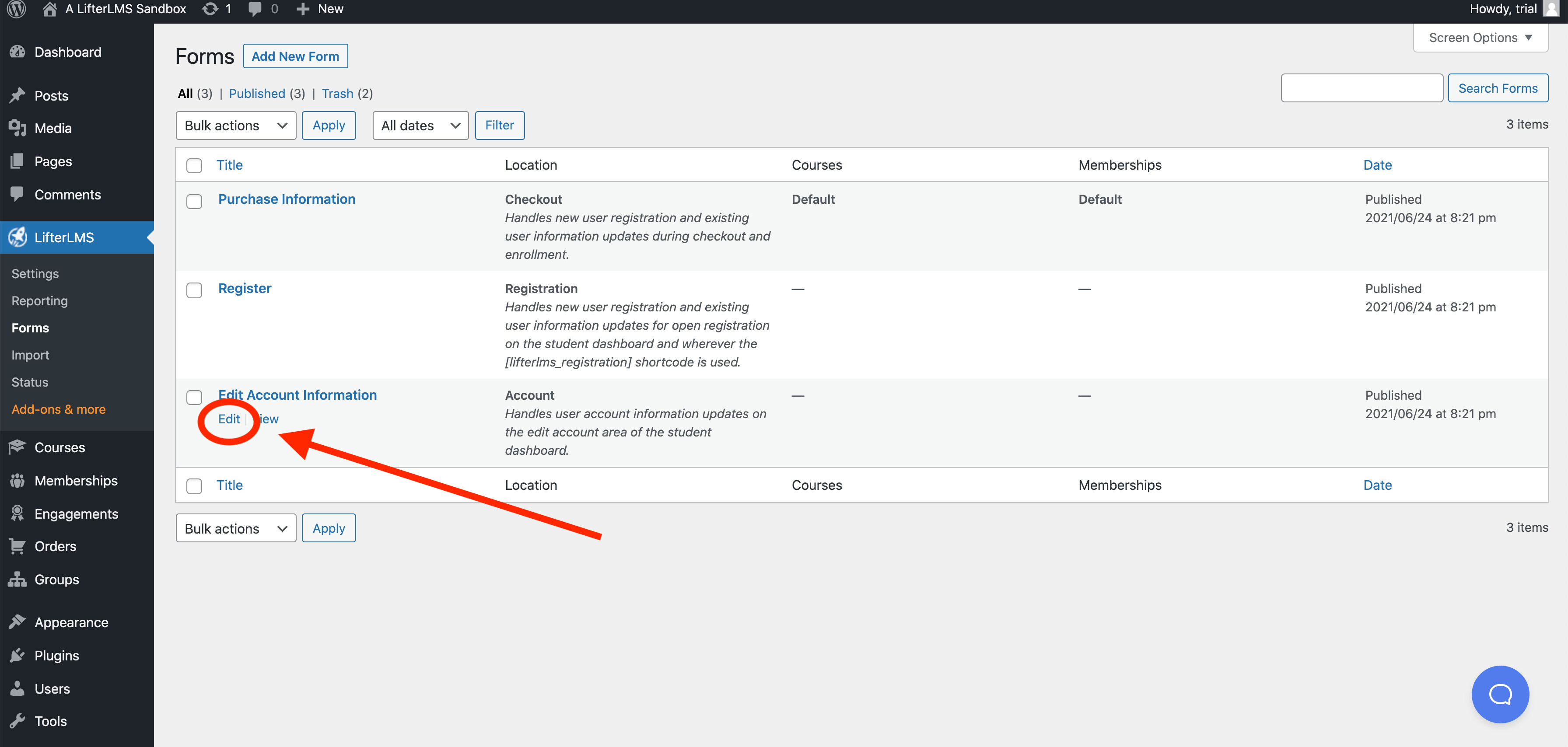This screenshot has width=1568, height=747.
Task: Click the Users person icon
Action: tap(17, 688)
